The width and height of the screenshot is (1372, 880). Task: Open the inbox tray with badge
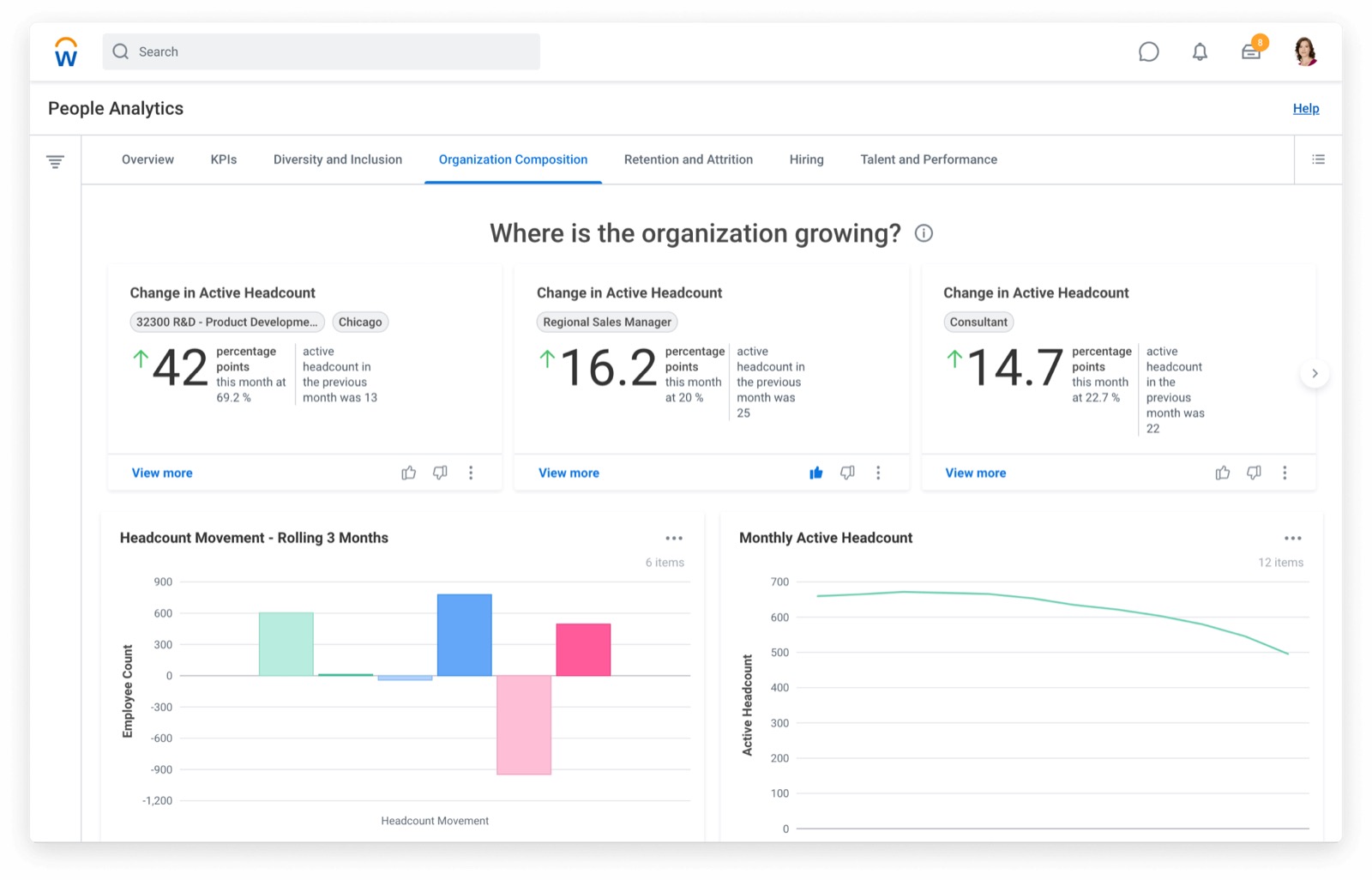point(1251,52)
